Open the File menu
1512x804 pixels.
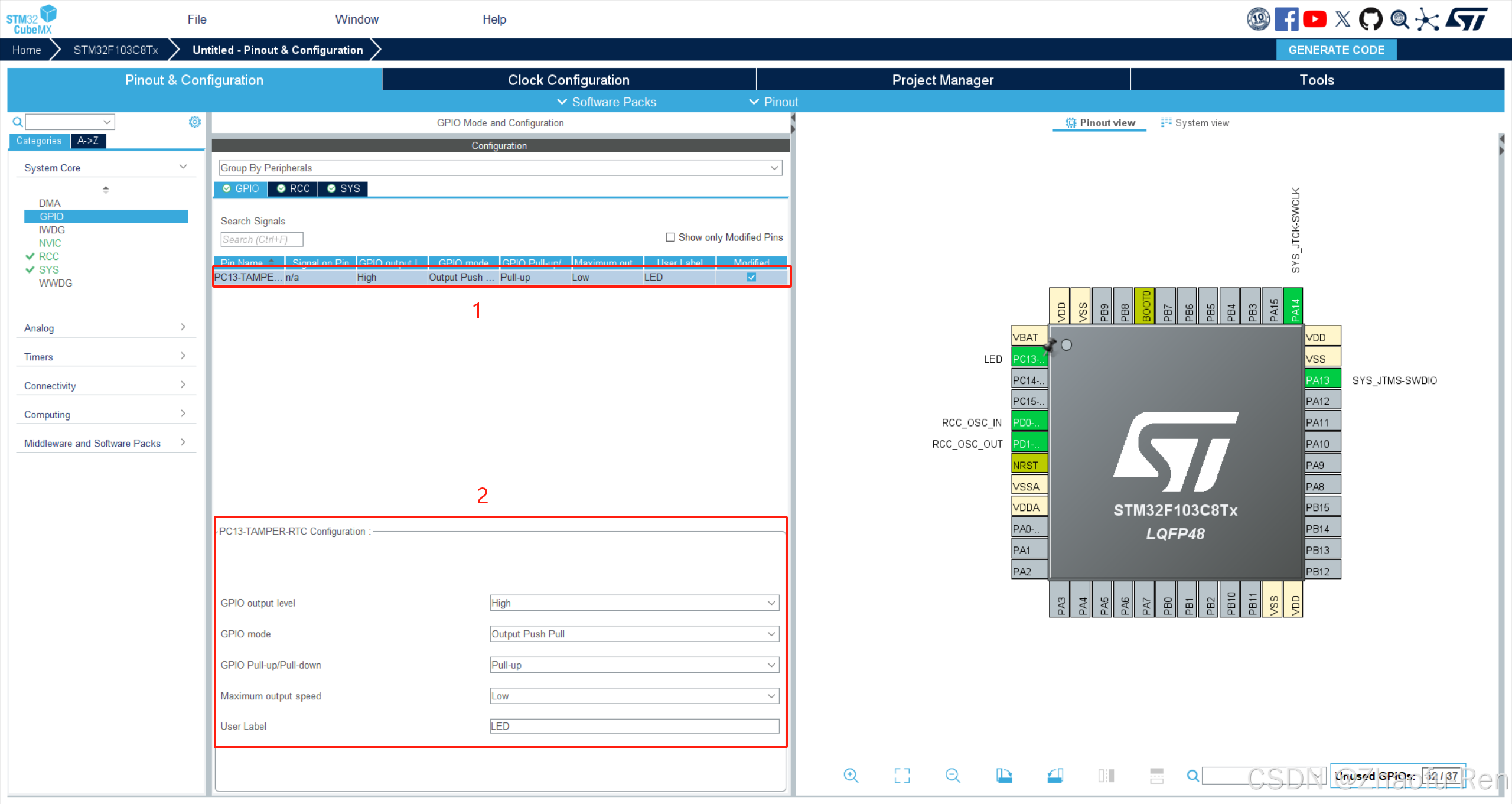tap(197, 19)
